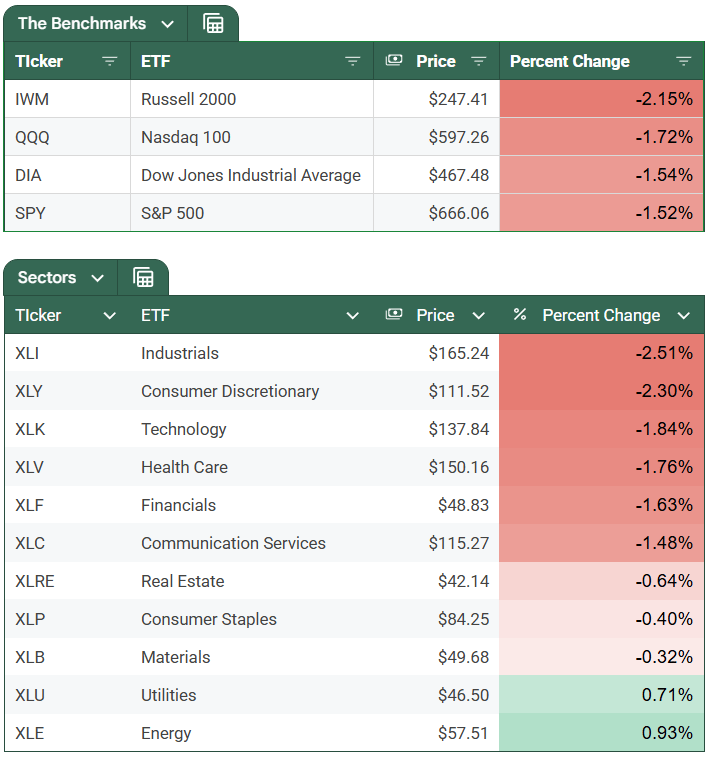Open the Sectors ETF column dropdown arrow
The width and height of the screenshot is (709, 760).
tap(353, 315)
